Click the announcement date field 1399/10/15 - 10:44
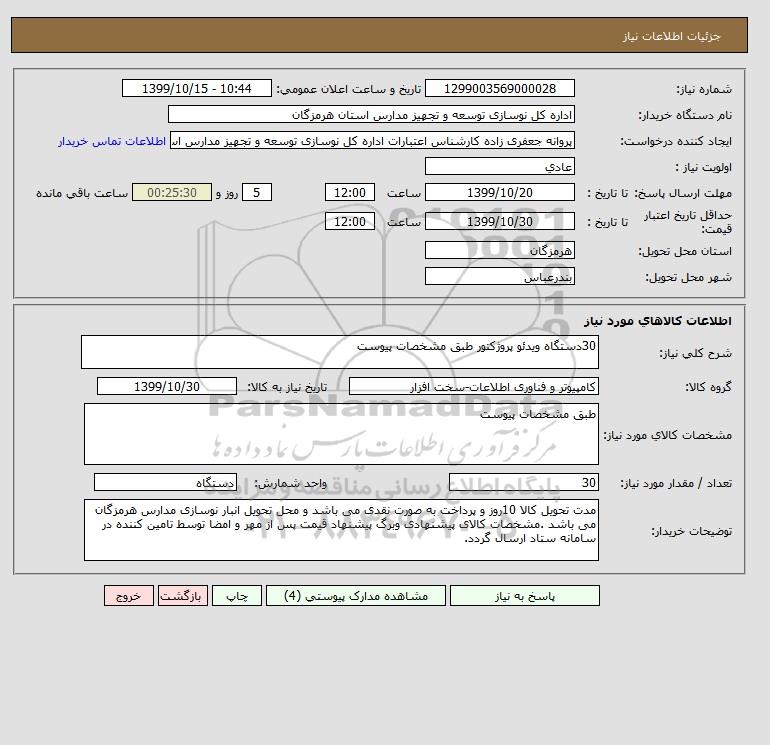The width and height of the screenshot is (770, 745). pyautogui.click(x=196, y=88)
